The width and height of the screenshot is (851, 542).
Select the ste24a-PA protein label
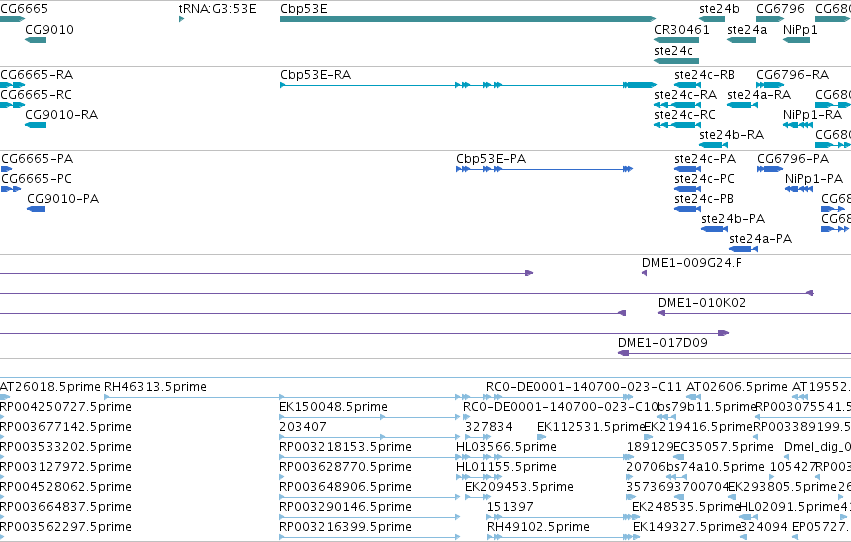coord(760,239)
